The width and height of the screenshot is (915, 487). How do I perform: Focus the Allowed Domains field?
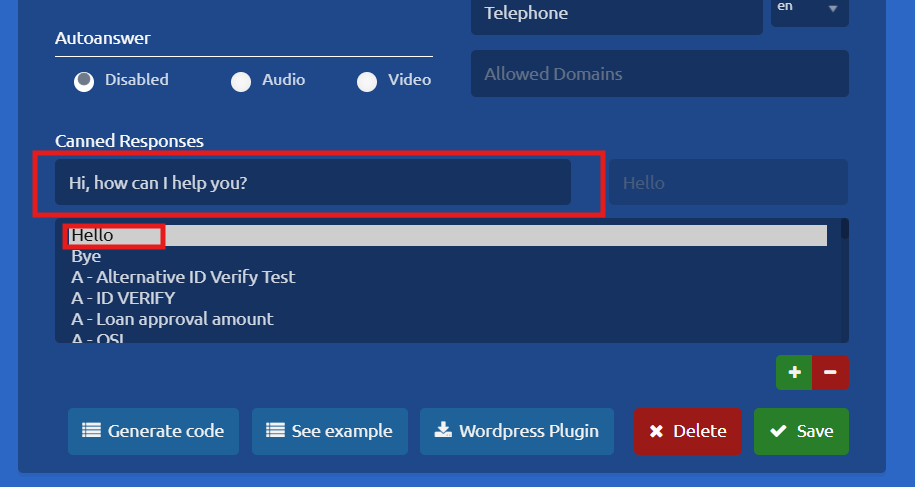click(659, 74)
